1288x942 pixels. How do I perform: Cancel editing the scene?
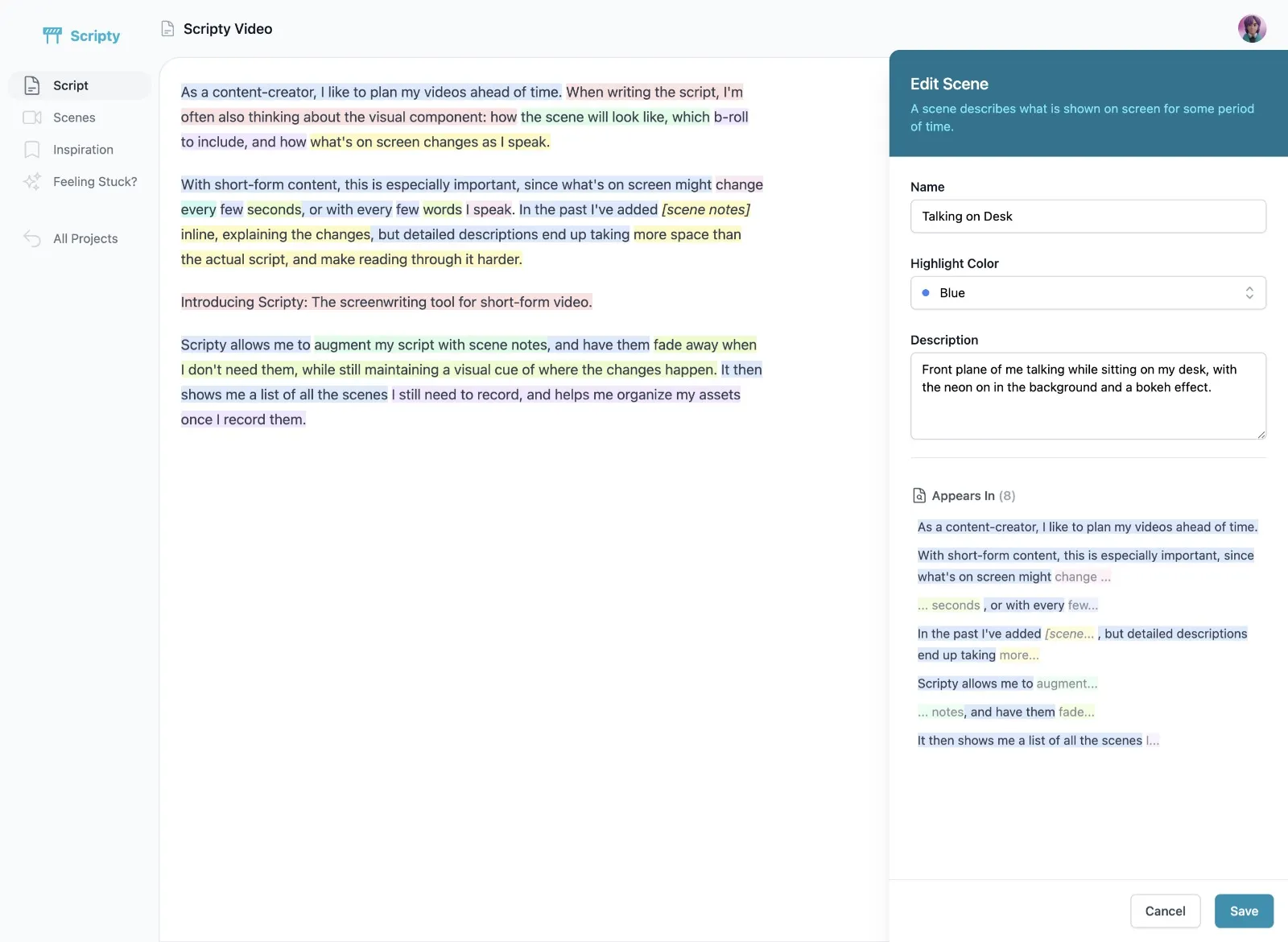[1165, 911]
